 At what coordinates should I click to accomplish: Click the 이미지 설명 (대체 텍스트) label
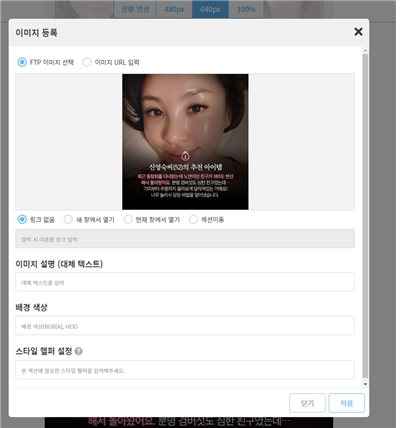pos(59,264)
